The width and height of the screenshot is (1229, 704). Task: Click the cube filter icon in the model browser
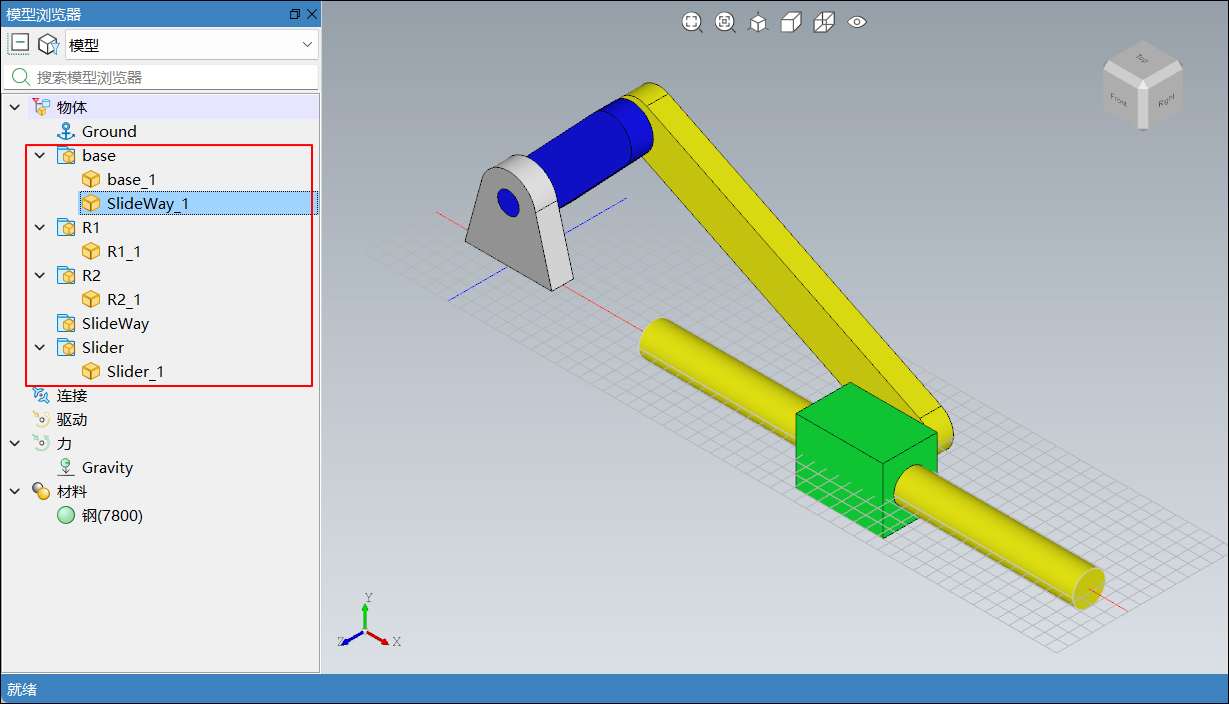click(48, 44)
